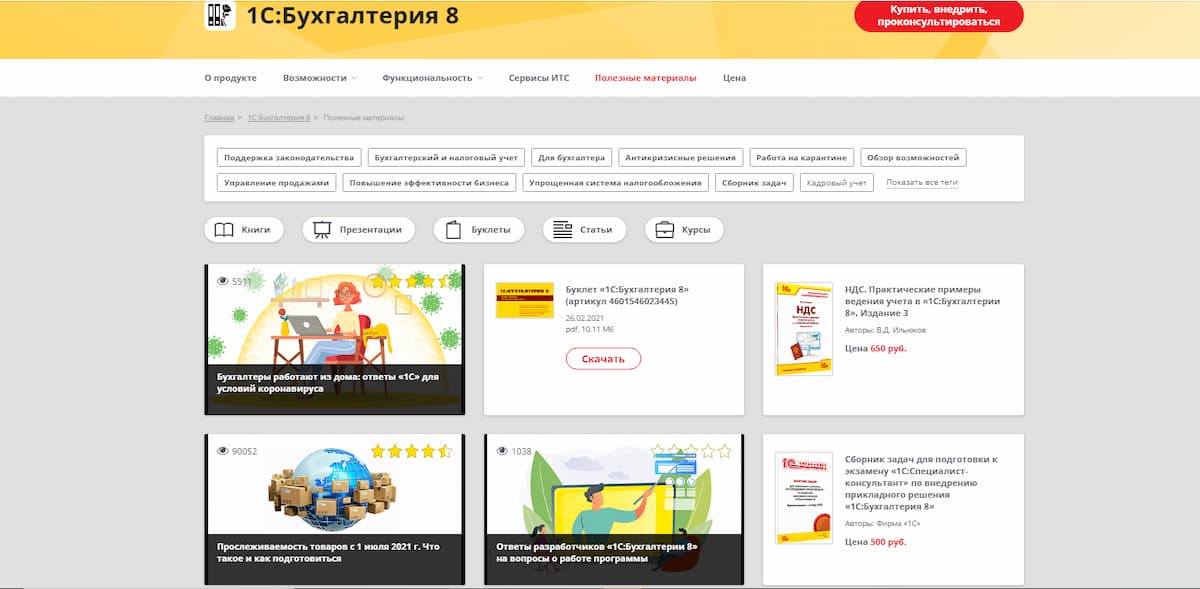Viewport: 1200px width, 589px height.
Task: Rate the globe article five stars
Action: [445, 451]
